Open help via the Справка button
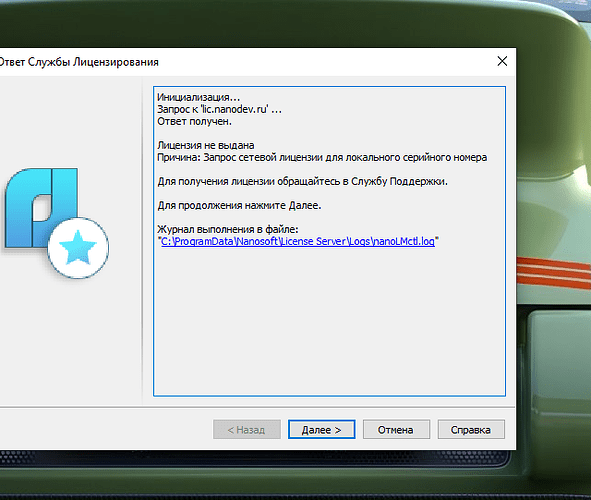This screenshot has width=591, height=500. [x=471, y=430]
